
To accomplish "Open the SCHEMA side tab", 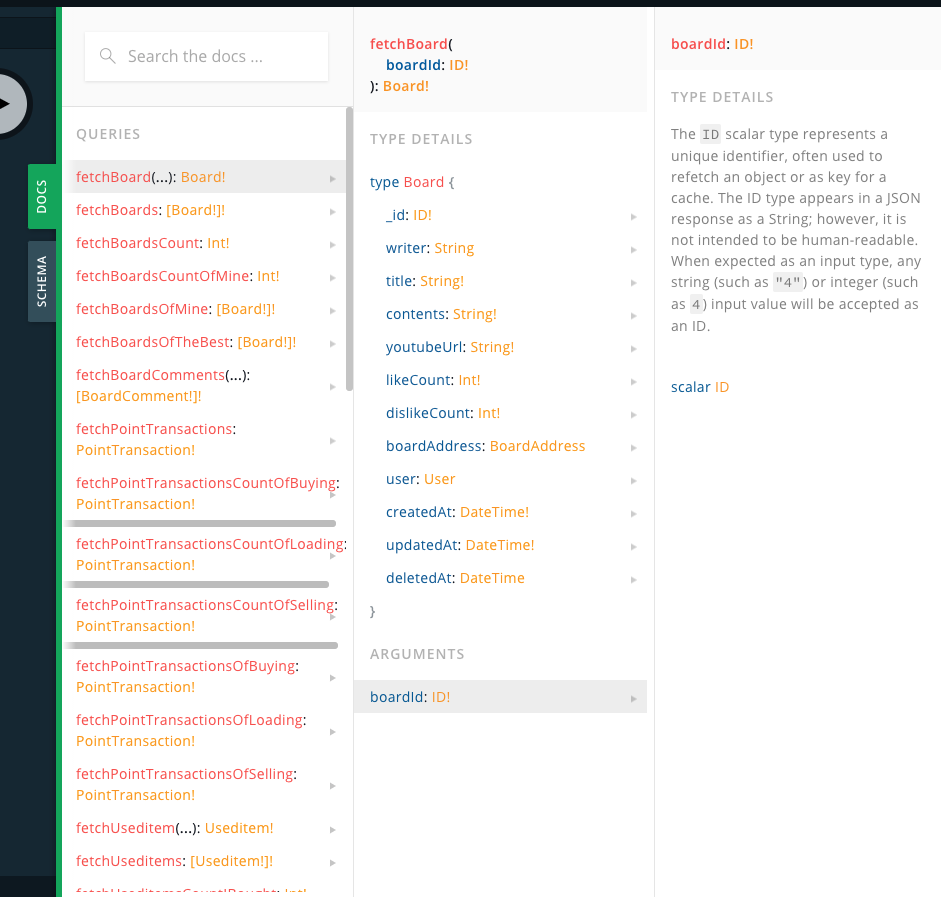I will (41, 281).
